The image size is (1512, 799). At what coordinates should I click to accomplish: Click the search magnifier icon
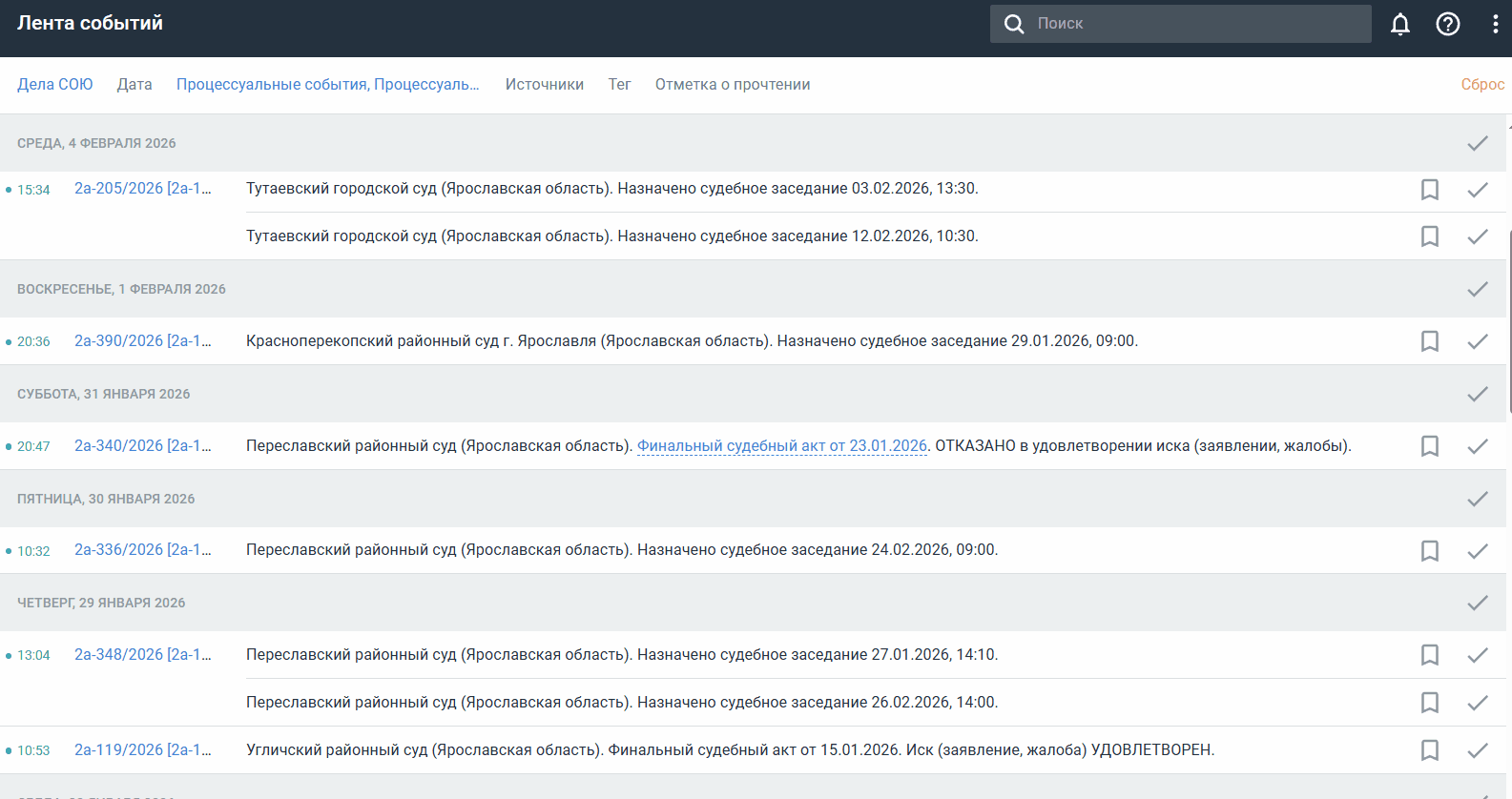(1014, 24)
